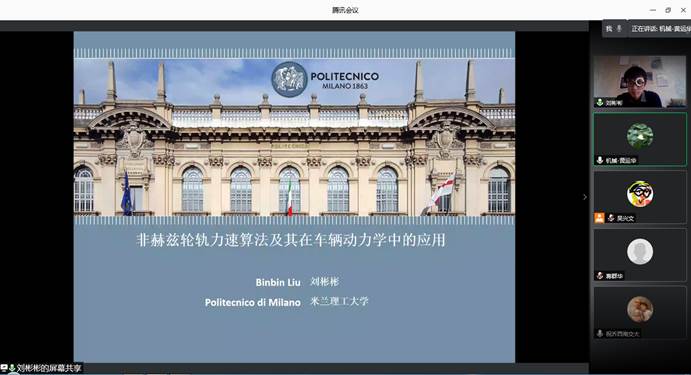Viewport: 691px width, 375px height.
Task: Click muted mic icon beside 吴兴文
Action: click(x=611, y=218)
